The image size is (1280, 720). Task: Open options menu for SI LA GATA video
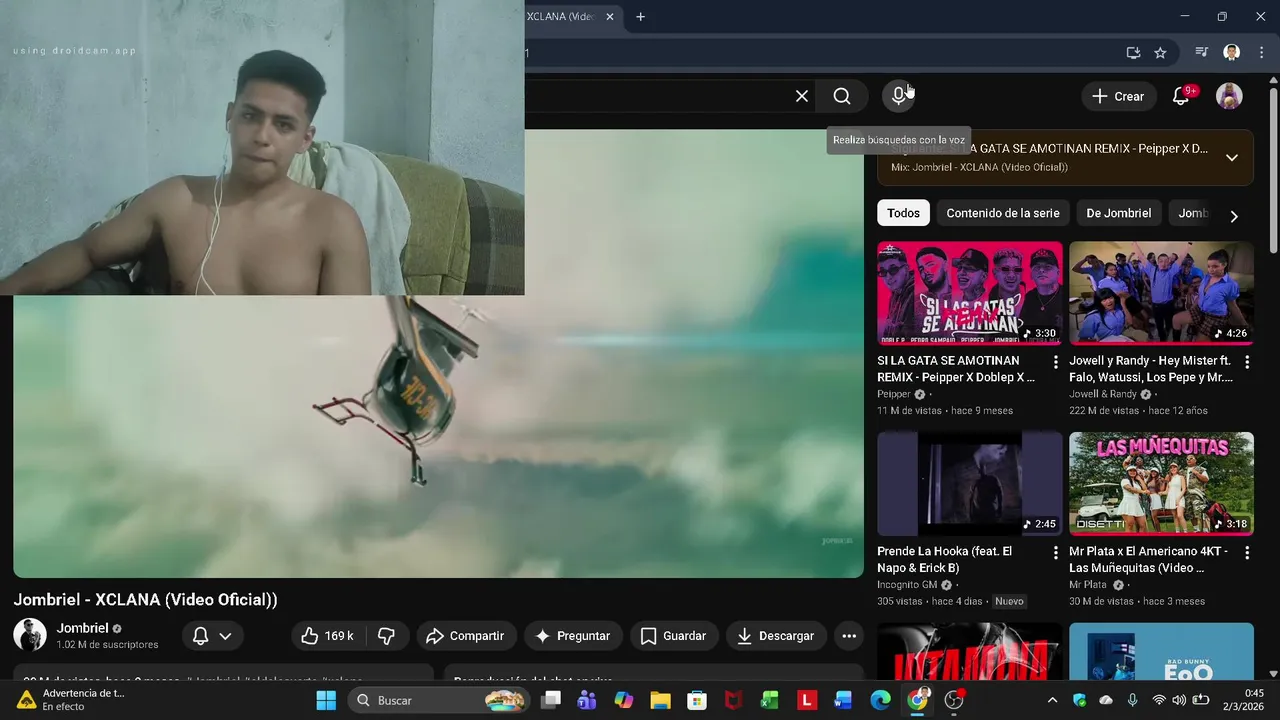1055,362
